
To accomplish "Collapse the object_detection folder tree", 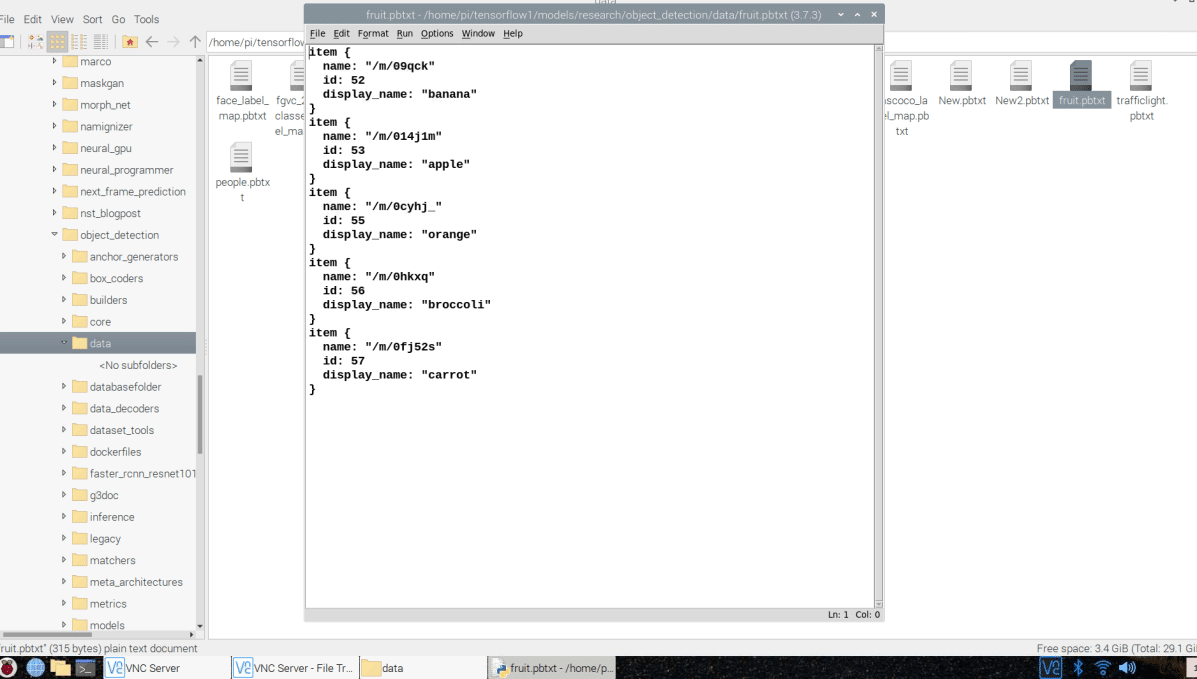I will pyautogui.click(x=55, y=235).
